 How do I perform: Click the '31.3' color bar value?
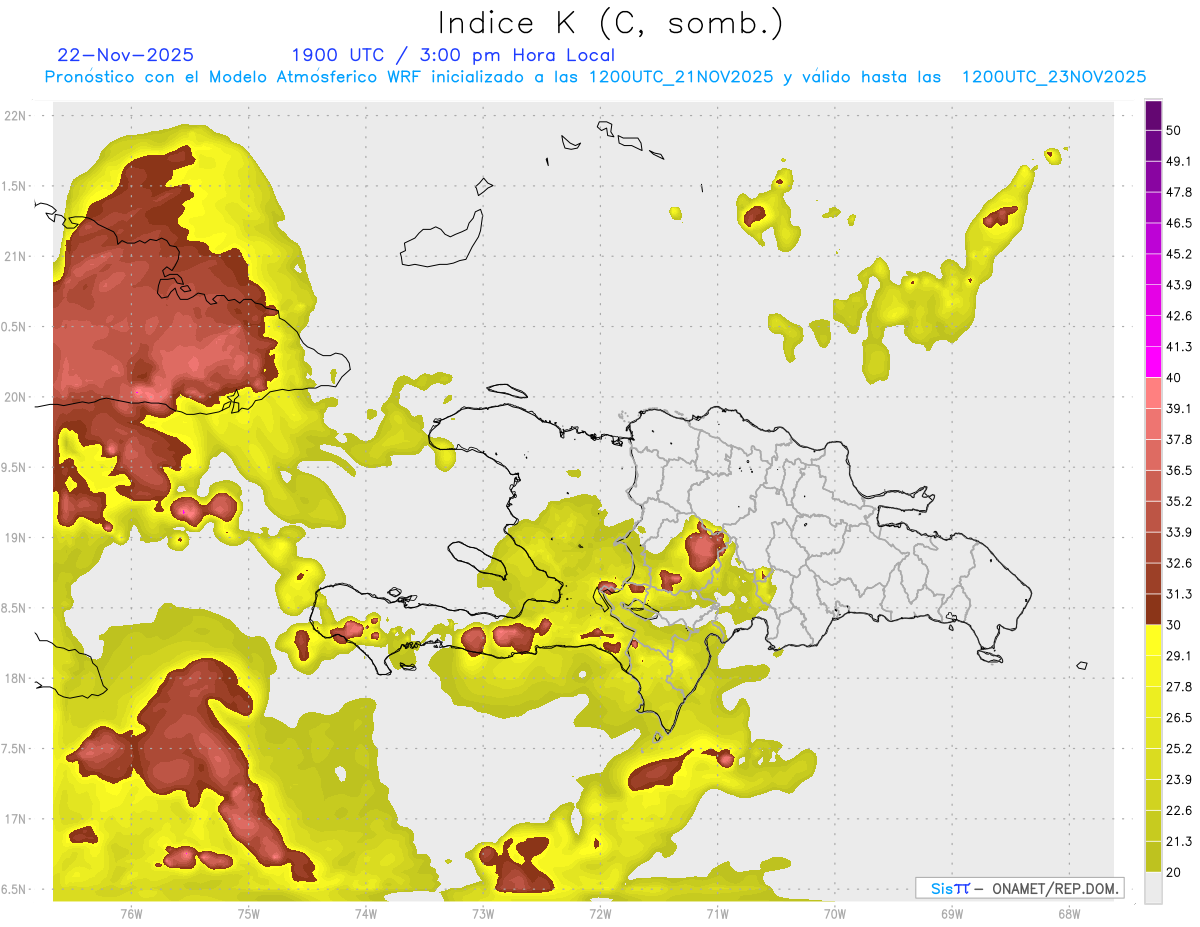[1179, 594]
